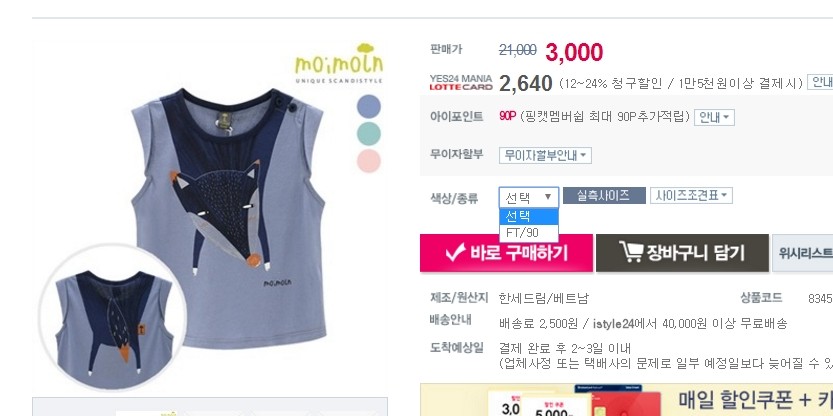Select the blue color swatch
This screenshot has width=833, height=416.
(369, 106)
